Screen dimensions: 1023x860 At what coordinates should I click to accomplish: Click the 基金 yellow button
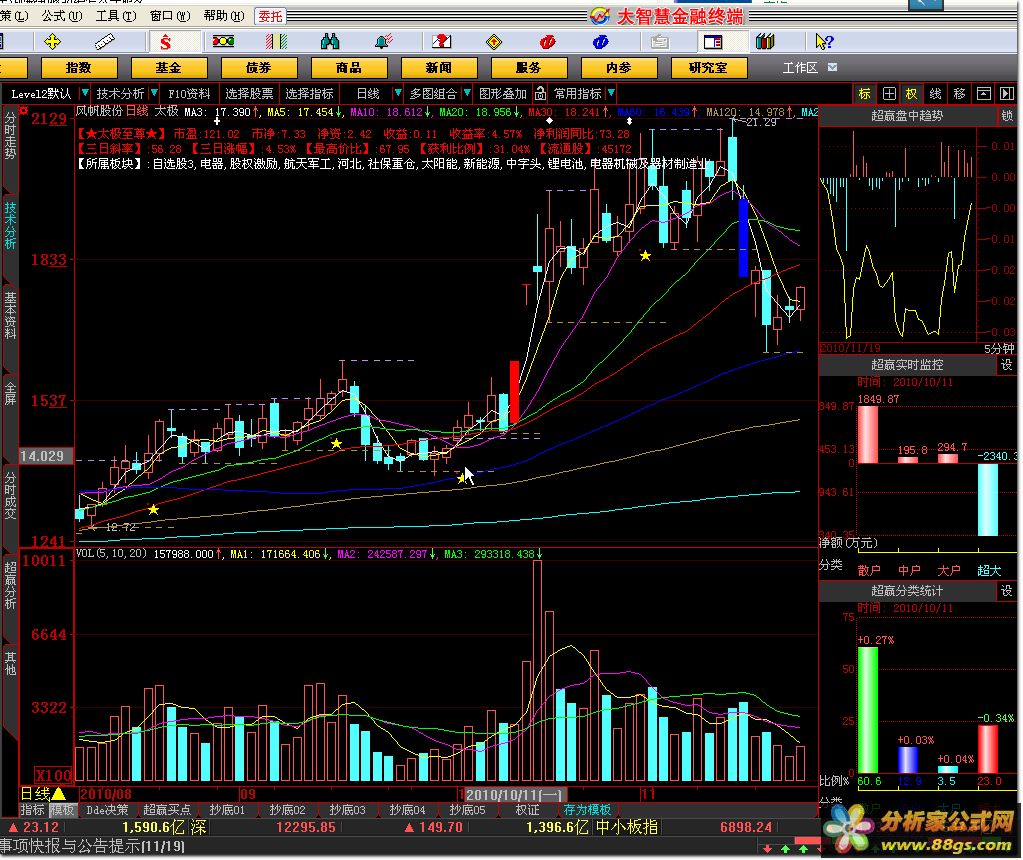pyautogui.click(x=169, y=68)
